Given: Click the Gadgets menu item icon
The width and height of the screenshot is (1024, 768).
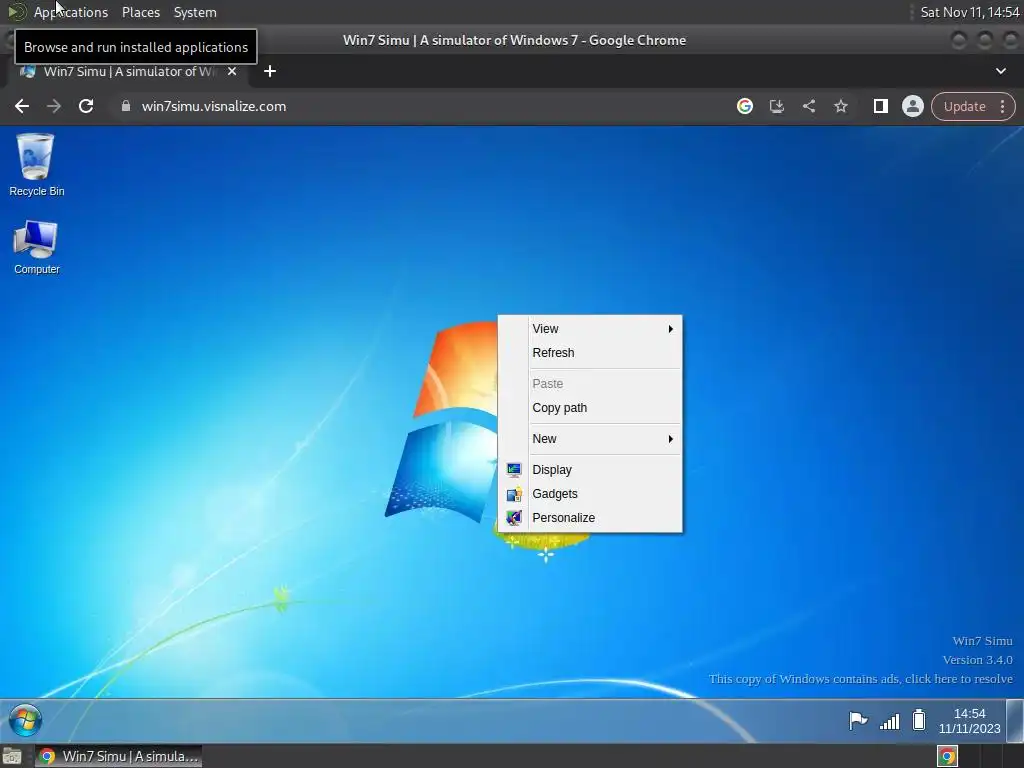Looking at the screenshot, I should pos(514,494).
